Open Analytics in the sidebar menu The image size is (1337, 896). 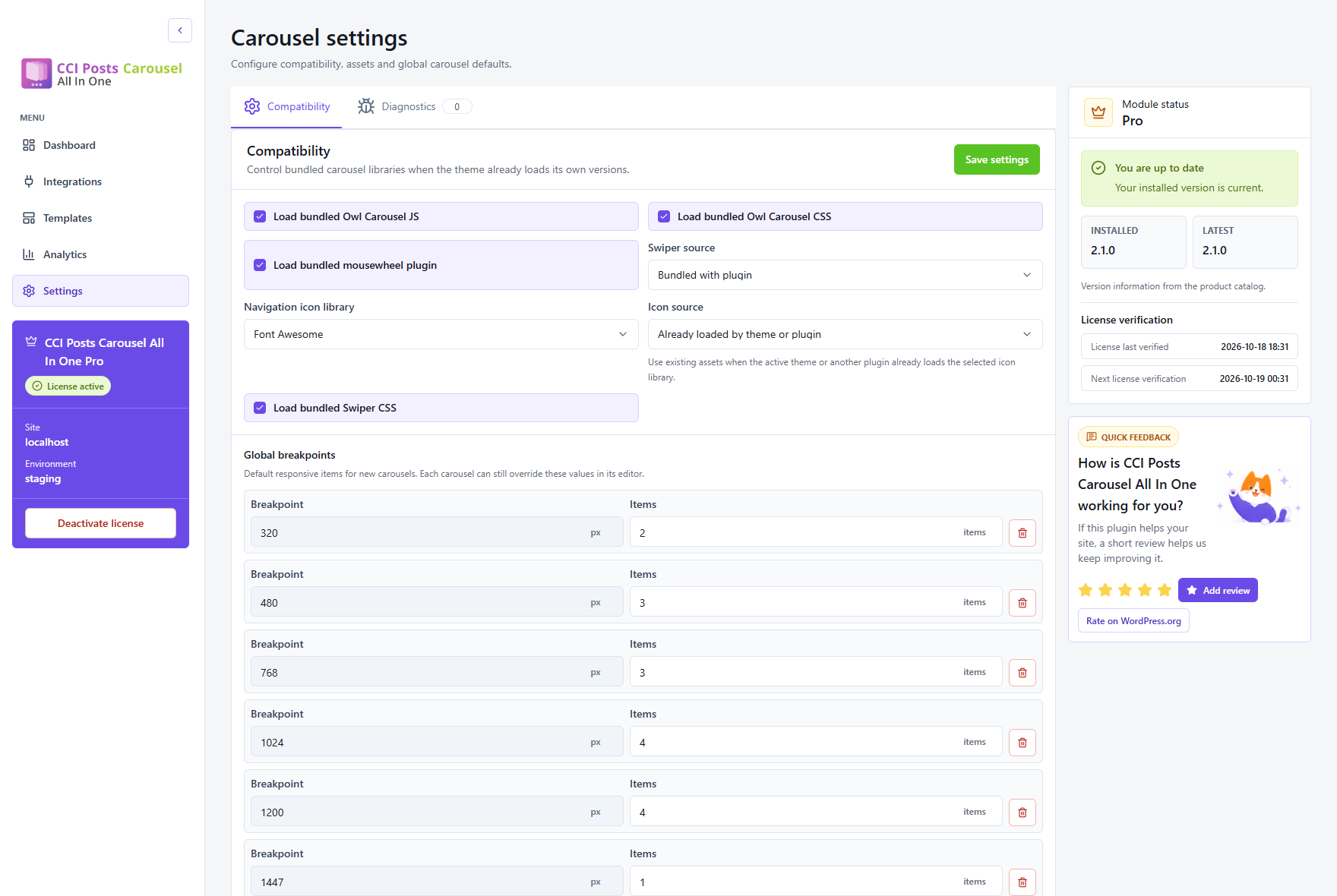pos(100,254)
